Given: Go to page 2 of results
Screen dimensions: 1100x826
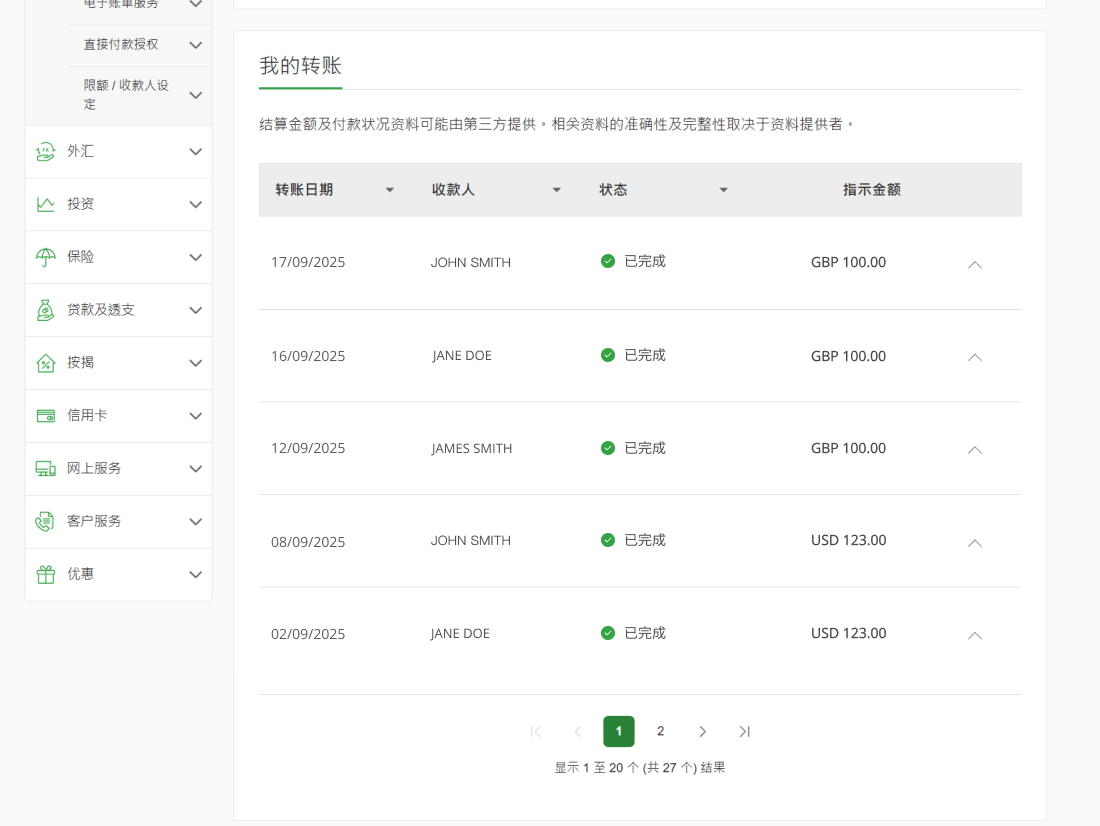Looking at the screenshot, I should point(660,731).
